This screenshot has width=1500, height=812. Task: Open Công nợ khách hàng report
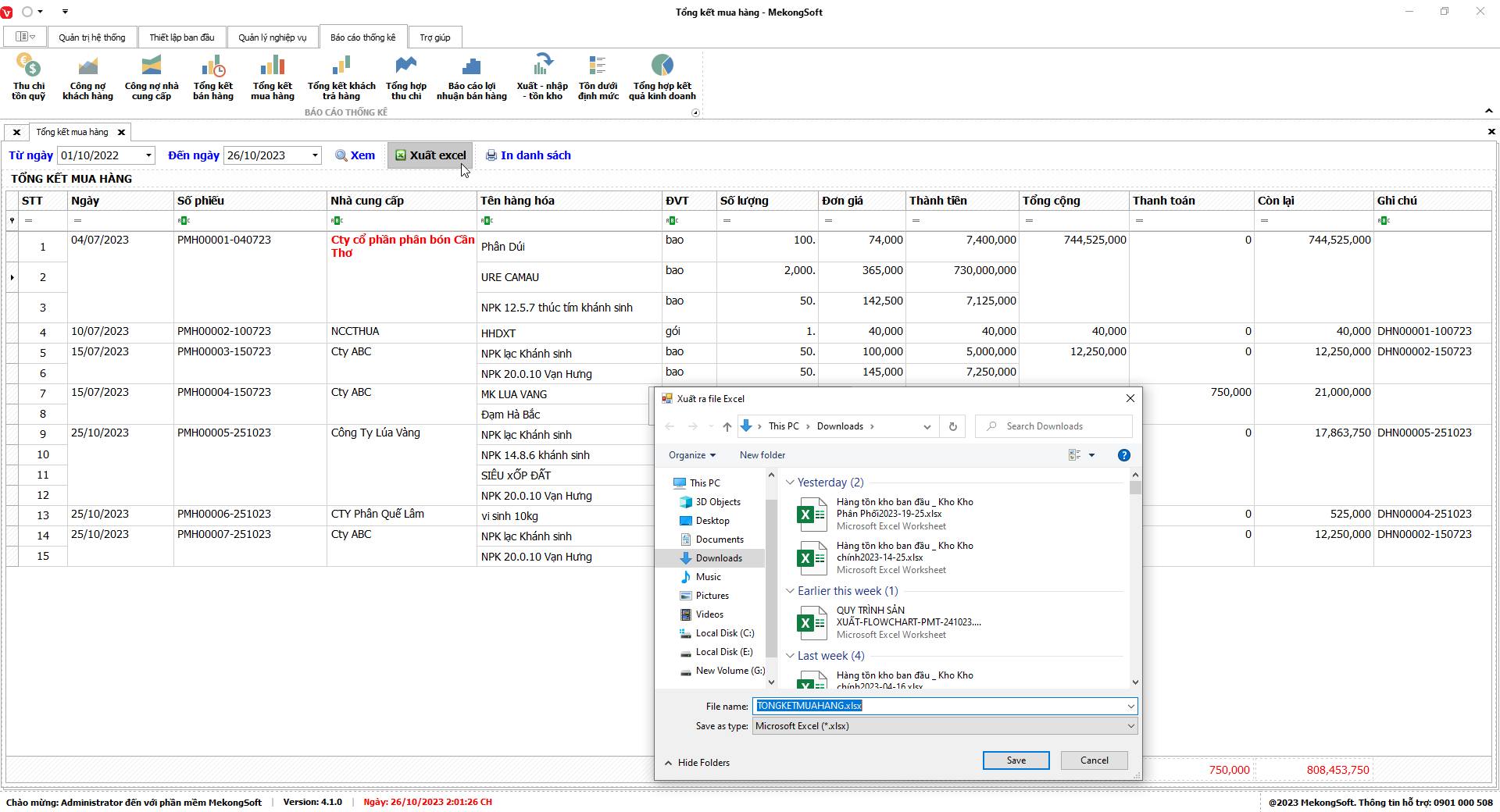(87, 77)
